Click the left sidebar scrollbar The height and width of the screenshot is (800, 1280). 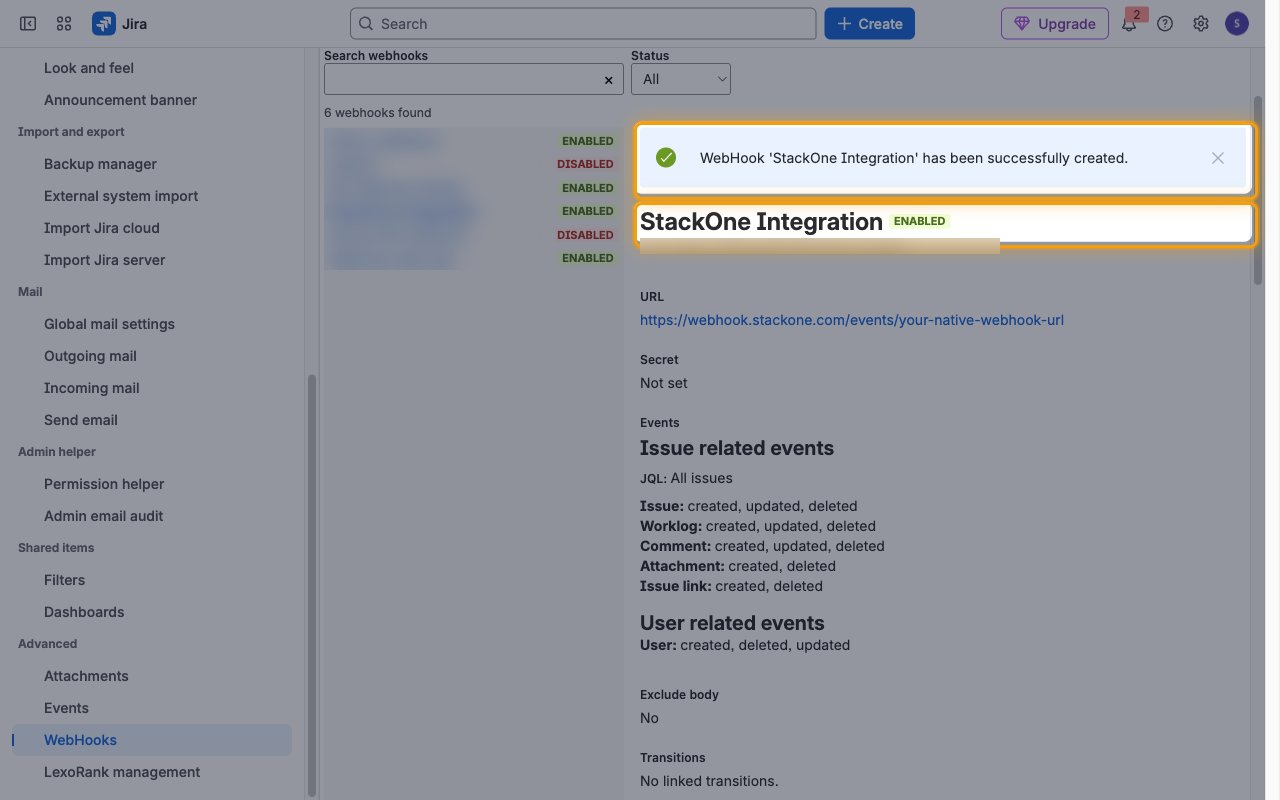pos(311,585)
